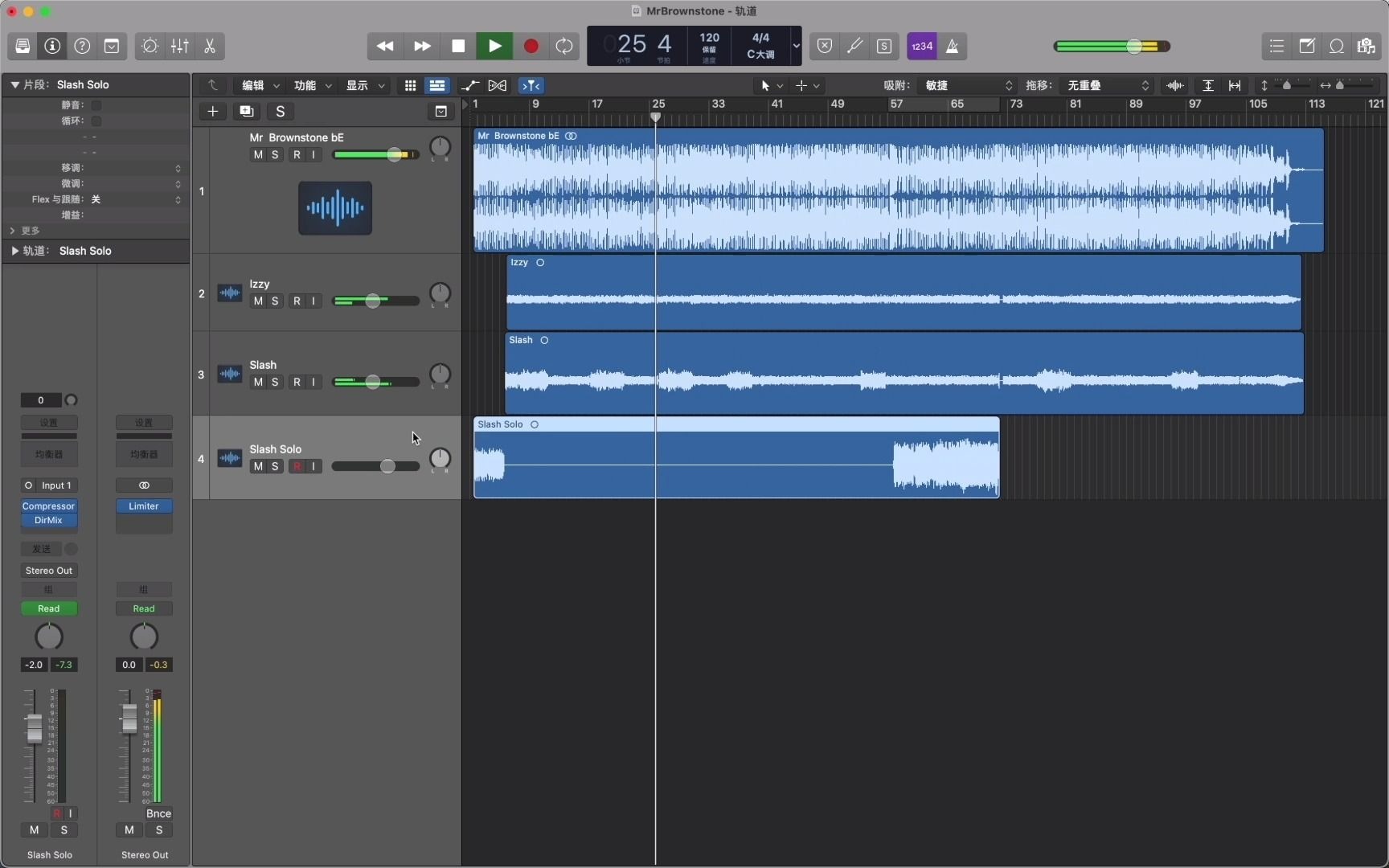
Task: Collapse the 片段 Slash Solo disclosure triangle
Action: click(14, 84)
